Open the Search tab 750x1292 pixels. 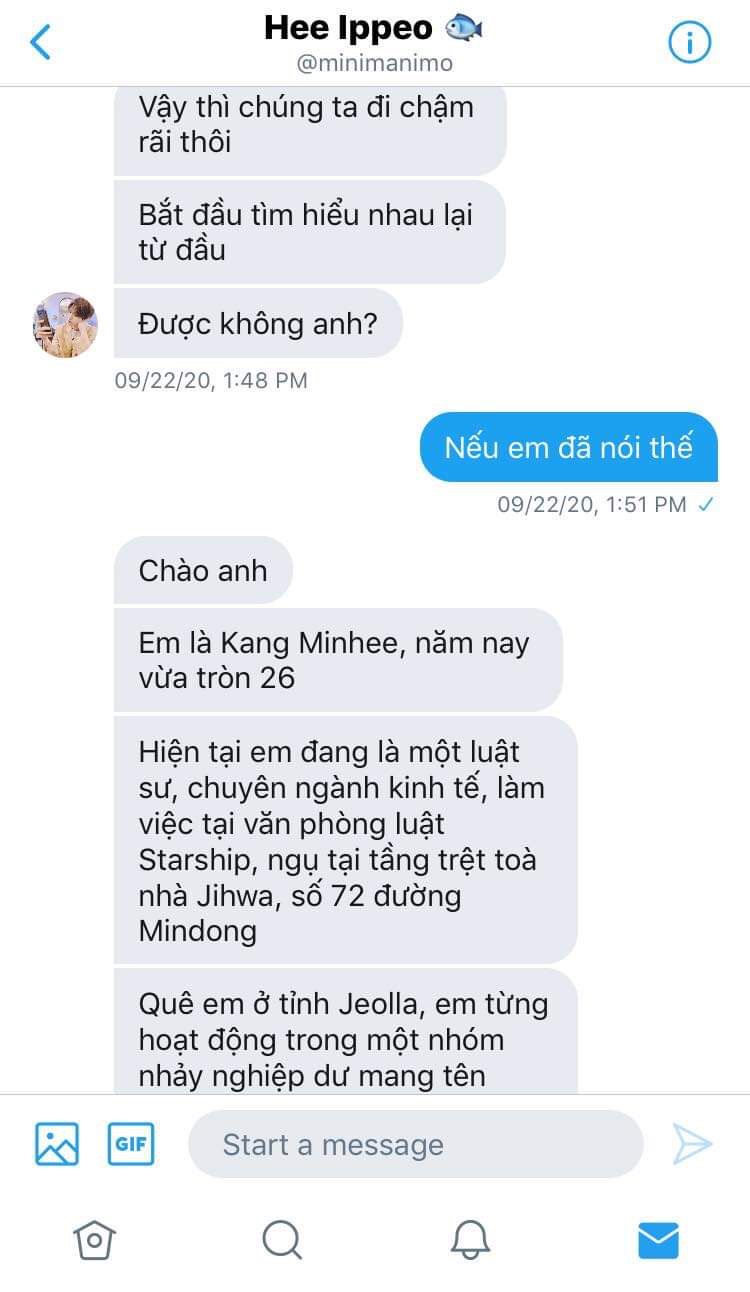(282, 1240)
